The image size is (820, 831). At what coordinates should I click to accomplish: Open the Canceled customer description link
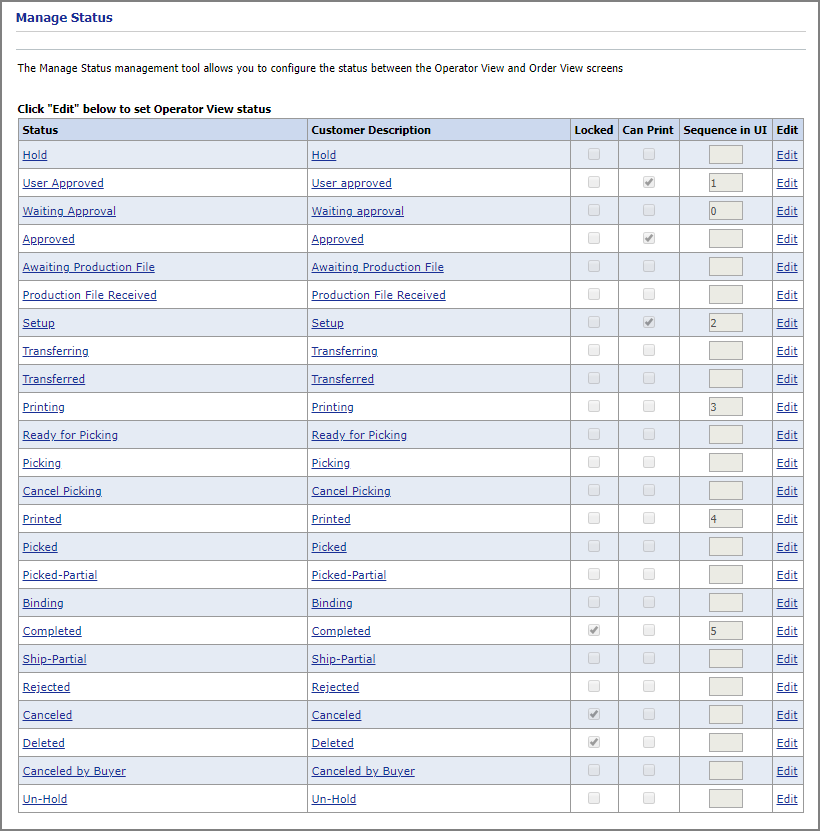click(336, 714)
